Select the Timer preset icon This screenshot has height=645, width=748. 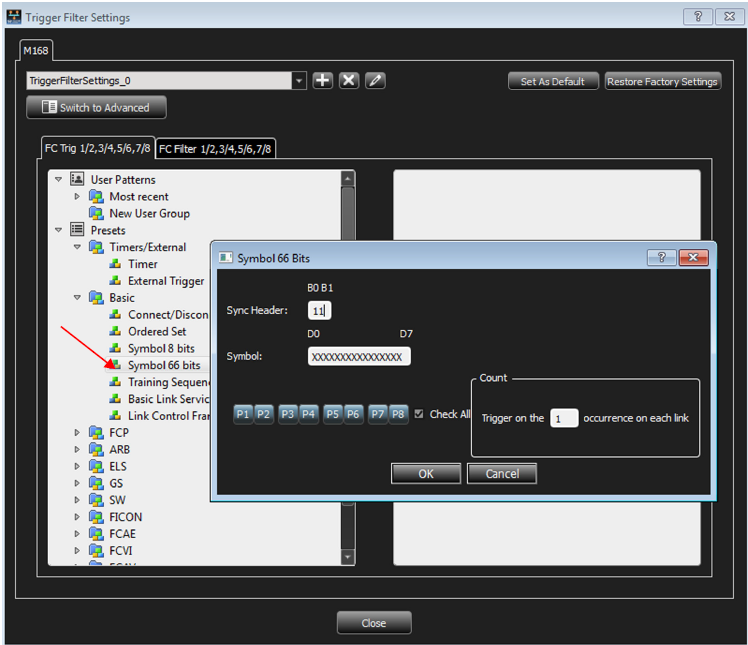[115, 264]
